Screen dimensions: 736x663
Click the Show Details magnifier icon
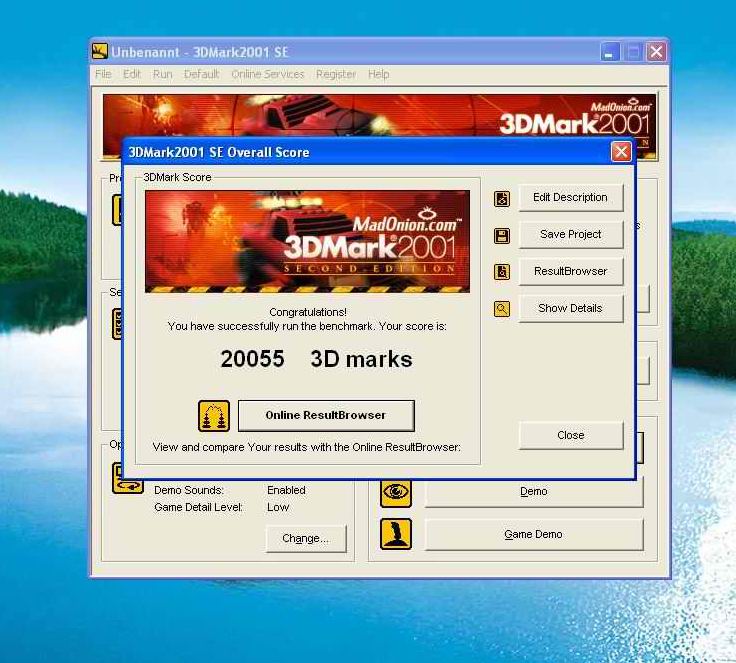tap(502, 309)
